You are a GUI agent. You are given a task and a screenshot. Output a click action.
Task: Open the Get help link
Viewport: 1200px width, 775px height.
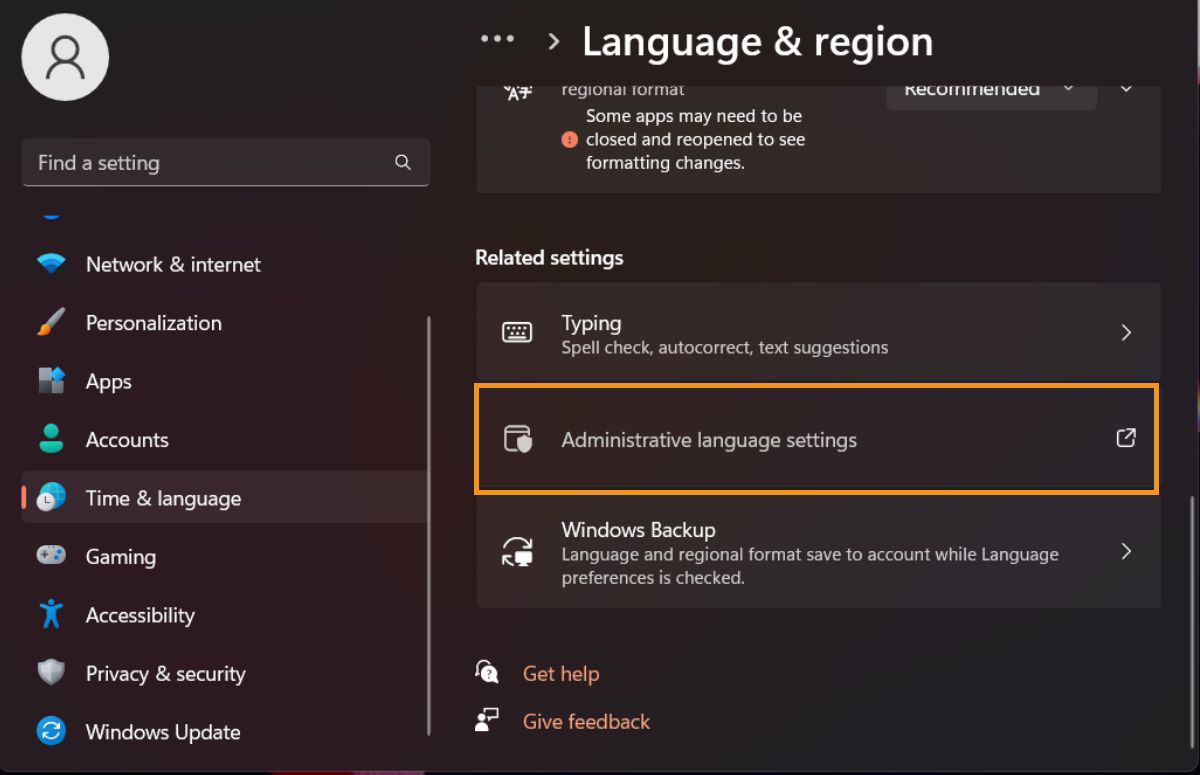(561, 673)
